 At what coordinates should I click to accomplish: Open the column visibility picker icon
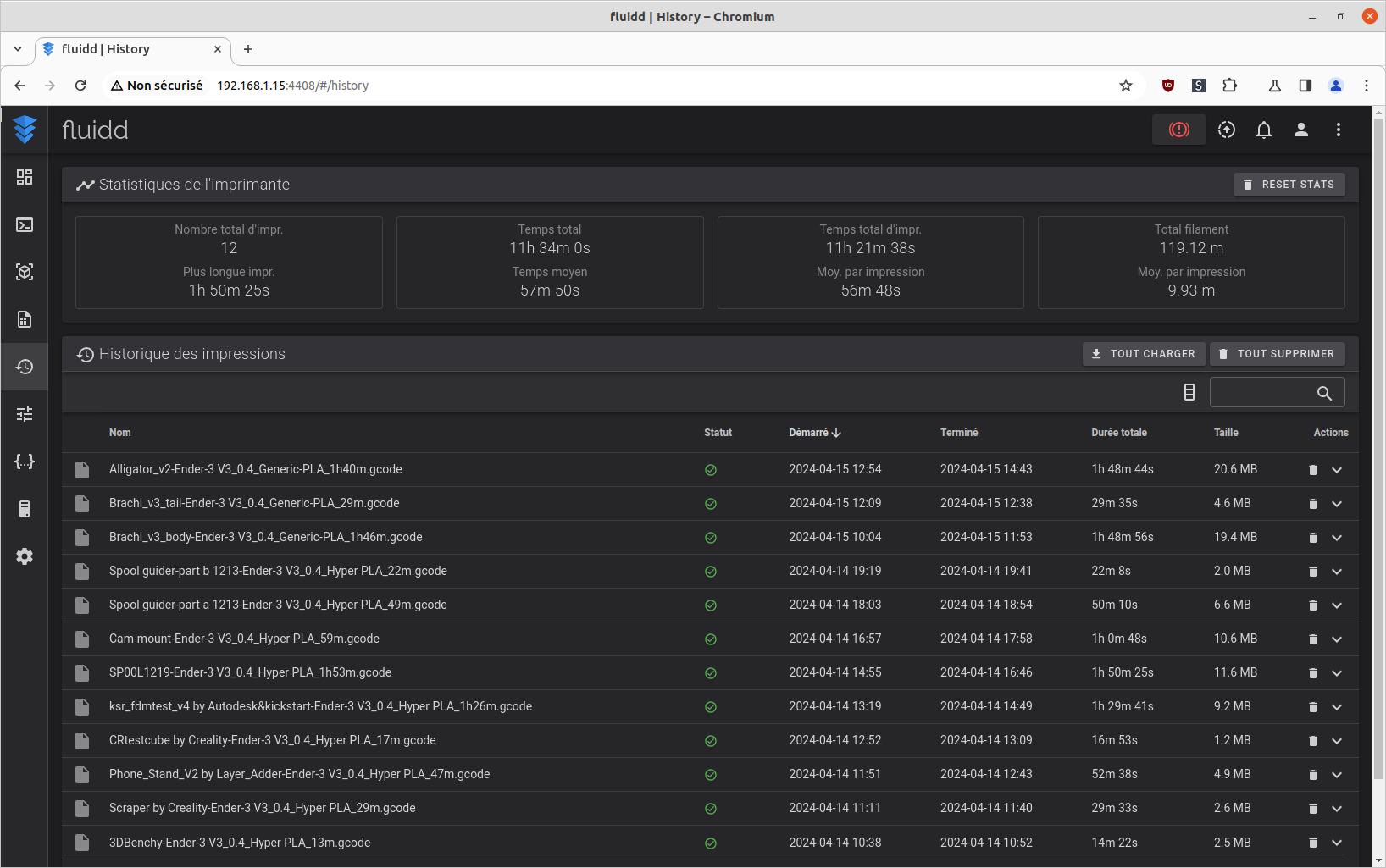(x=1189, y=392)
